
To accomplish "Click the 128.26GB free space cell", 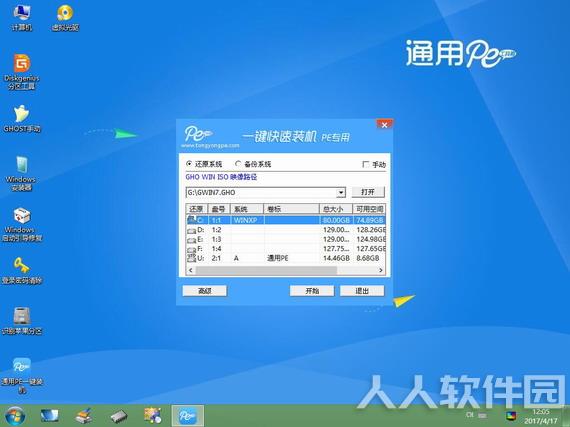I will tap(371, 230).
